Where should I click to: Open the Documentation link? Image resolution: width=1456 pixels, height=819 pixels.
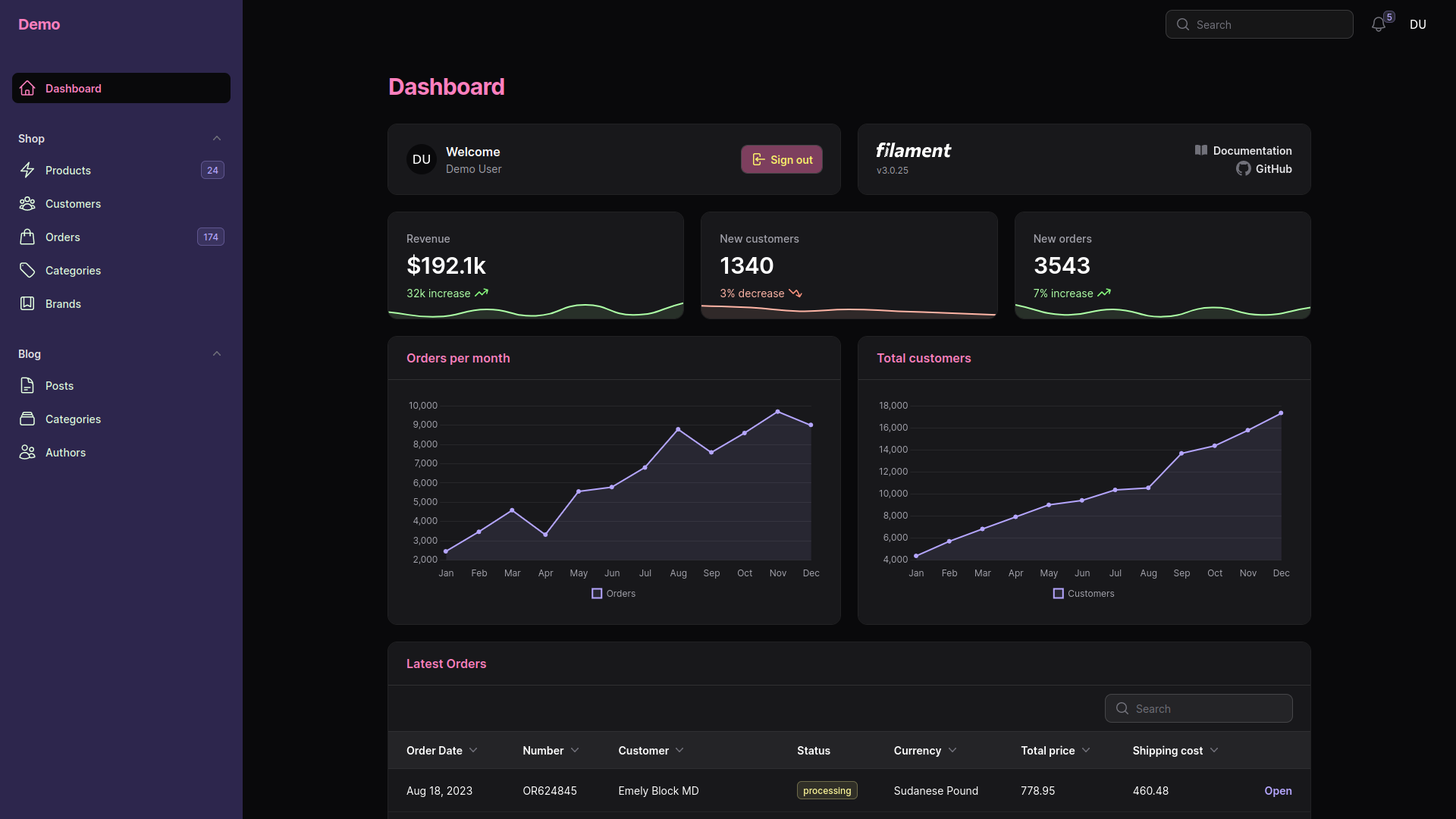(1251, 150)
